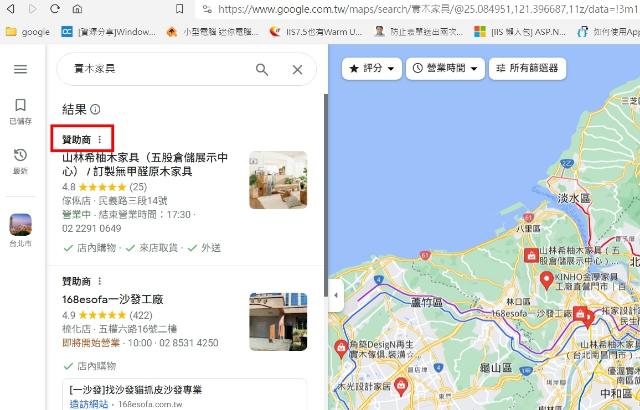This screenshot has width=640, height=410.
Task: Select the 168esofa shopping pin on map
Action: 580,313
